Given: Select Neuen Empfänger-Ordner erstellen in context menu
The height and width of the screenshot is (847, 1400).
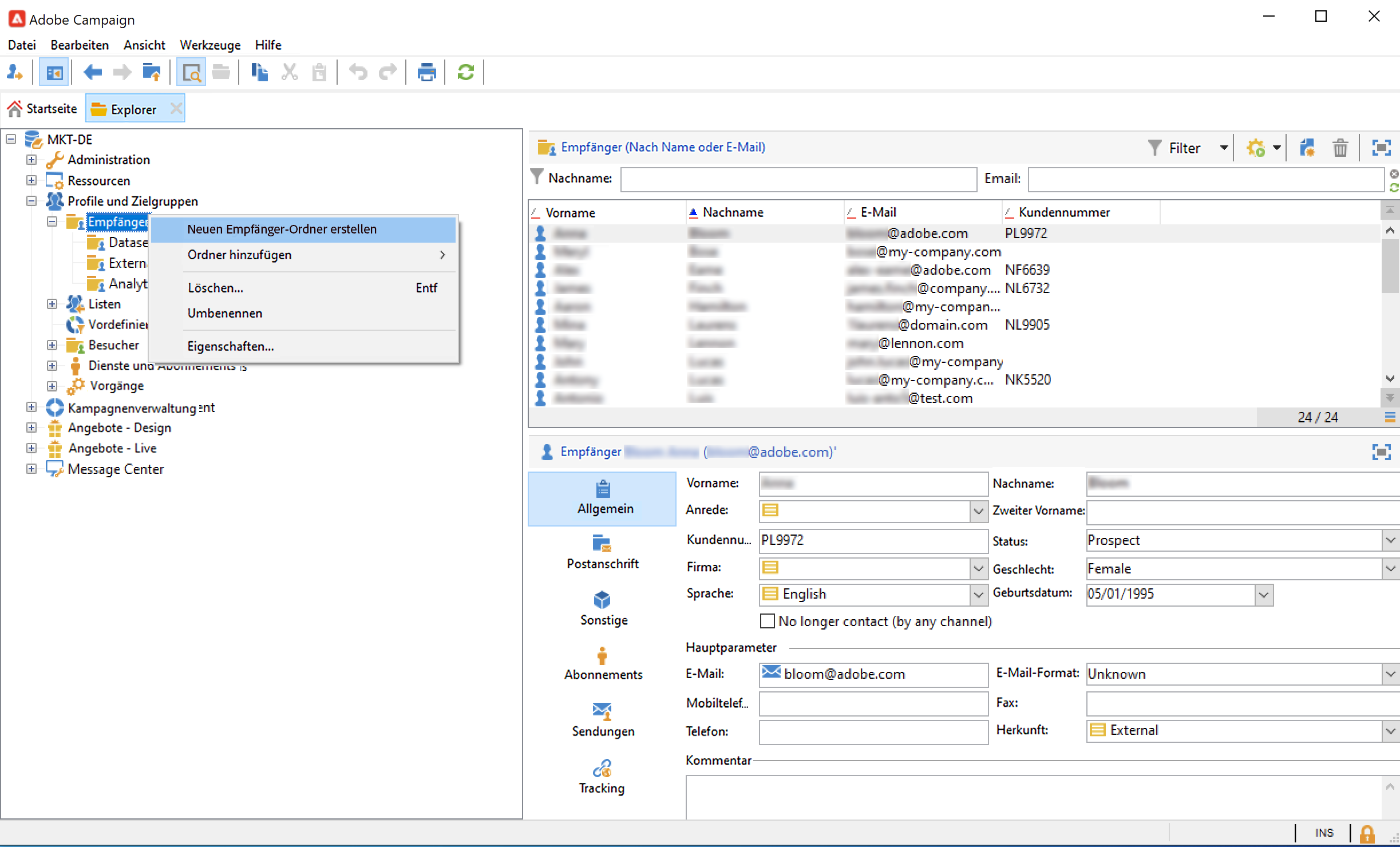Looking at the screenshot, I should [282, 229].
